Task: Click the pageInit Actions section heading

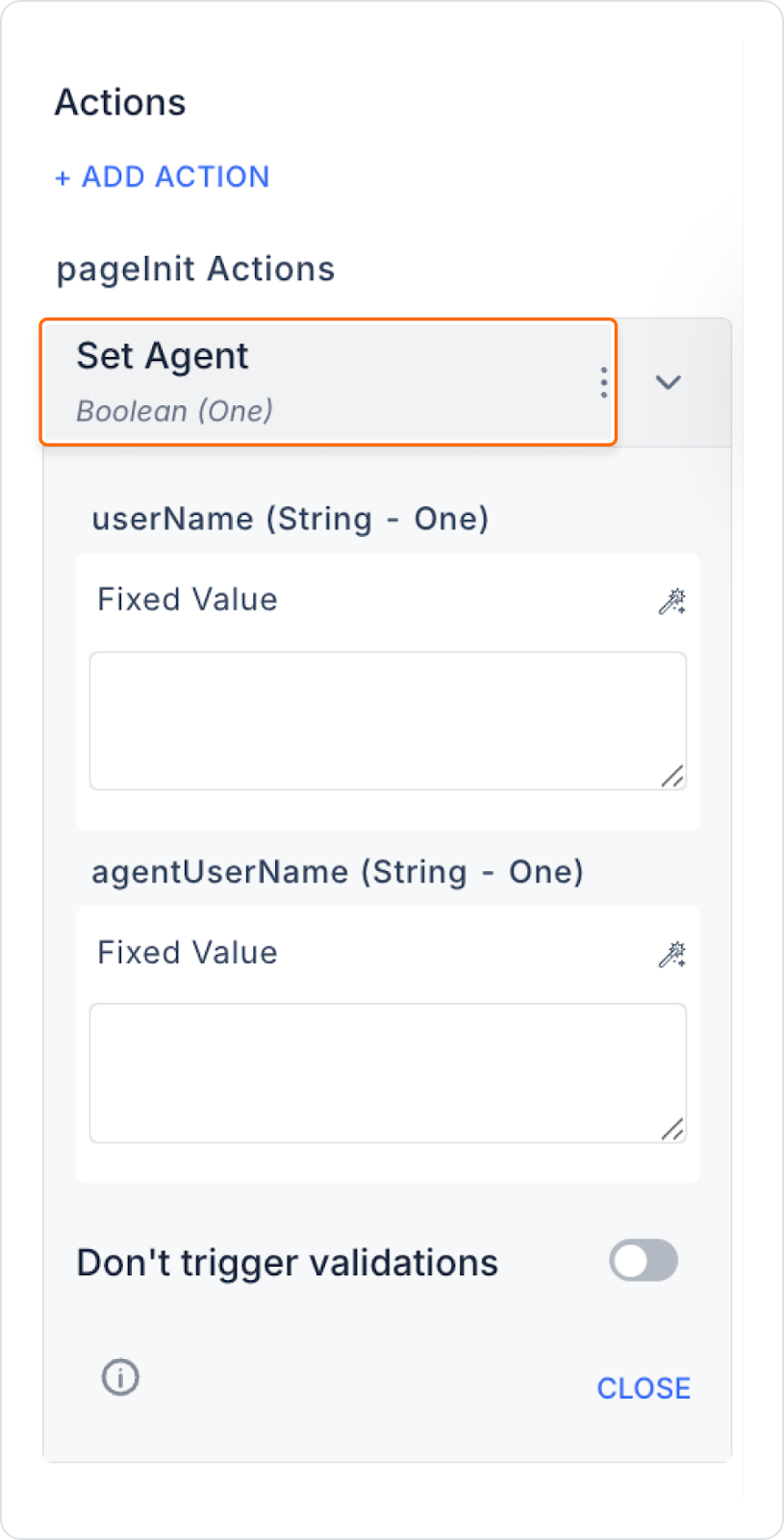Action: (195, 269)
